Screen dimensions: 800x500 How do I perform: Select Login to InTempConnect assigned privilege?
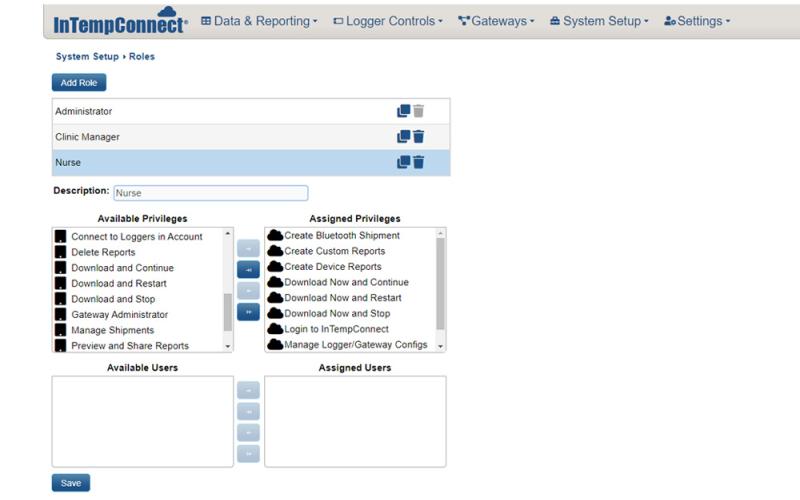pyautogui.click(x=336, y=329)
